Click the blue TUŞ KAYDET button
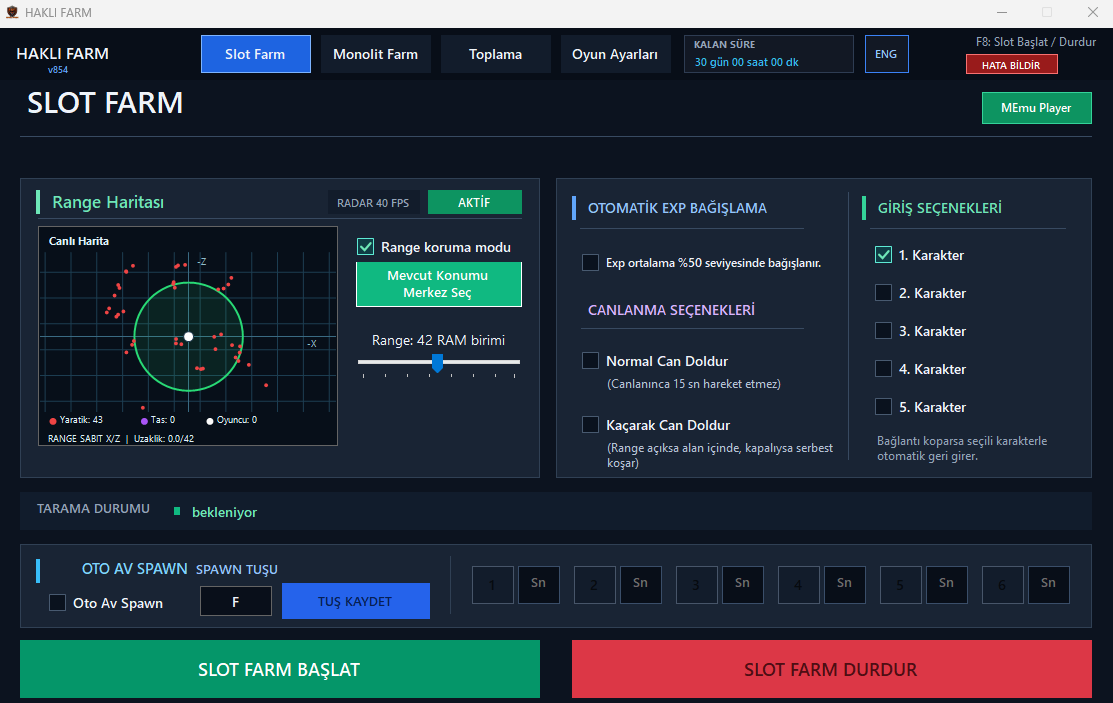The image size is (1113, 703). pos(356,601)
